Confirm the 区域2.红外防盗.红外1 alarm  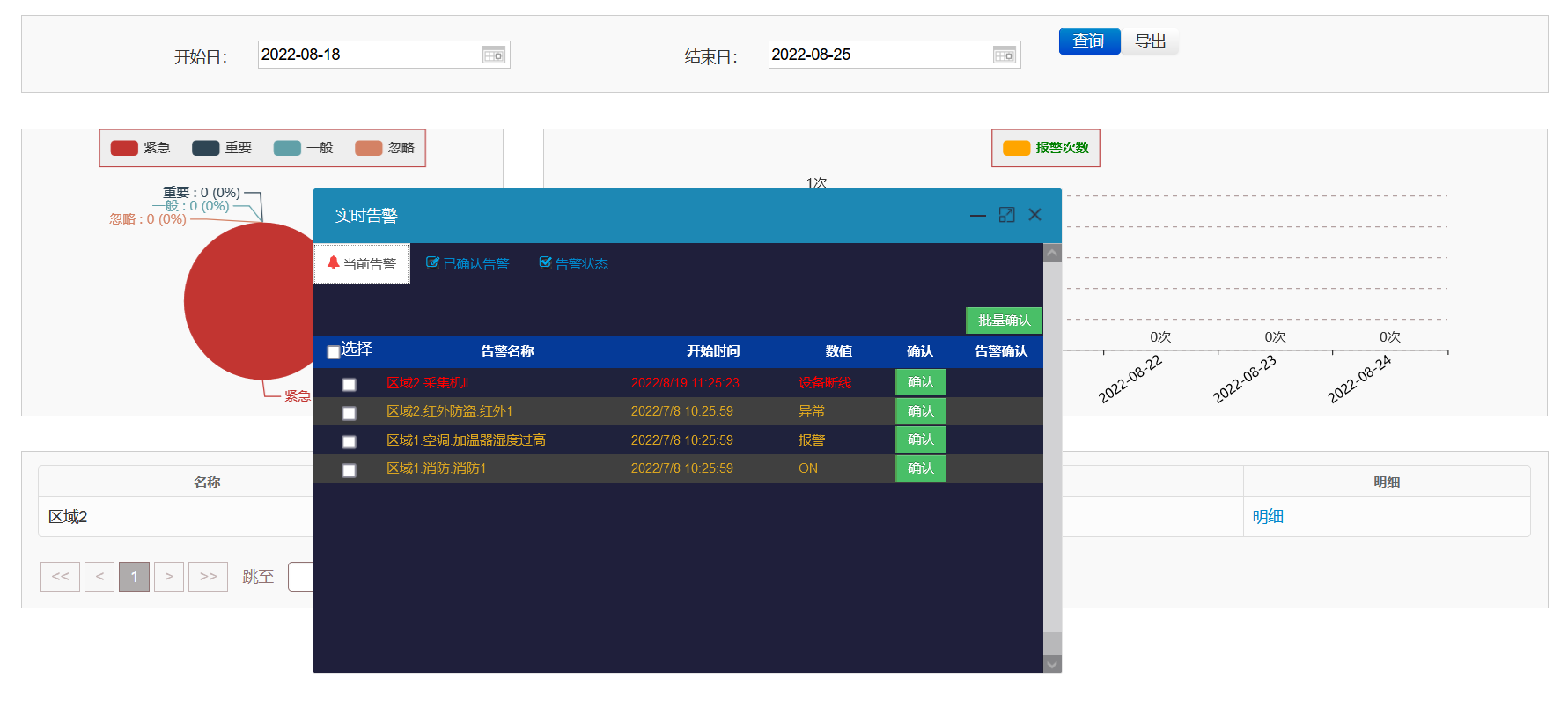click(920, 411)
